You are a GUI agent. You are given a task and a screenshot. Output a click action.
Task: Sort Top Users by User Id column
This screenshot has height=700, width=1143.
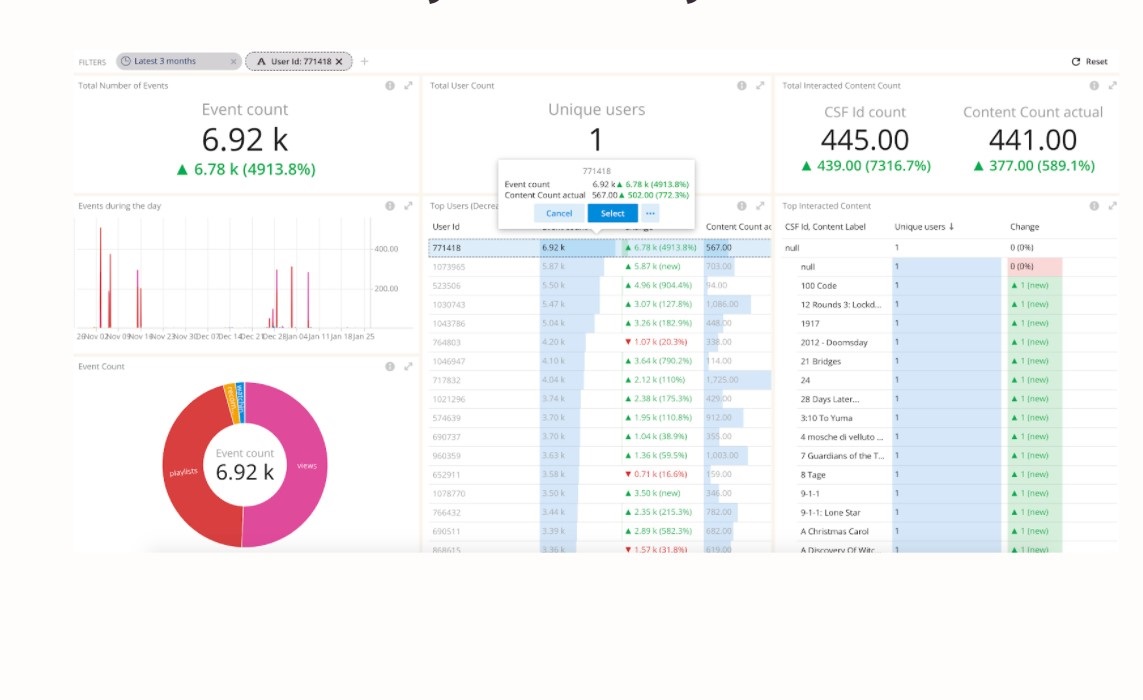click(x=446, y=227)
